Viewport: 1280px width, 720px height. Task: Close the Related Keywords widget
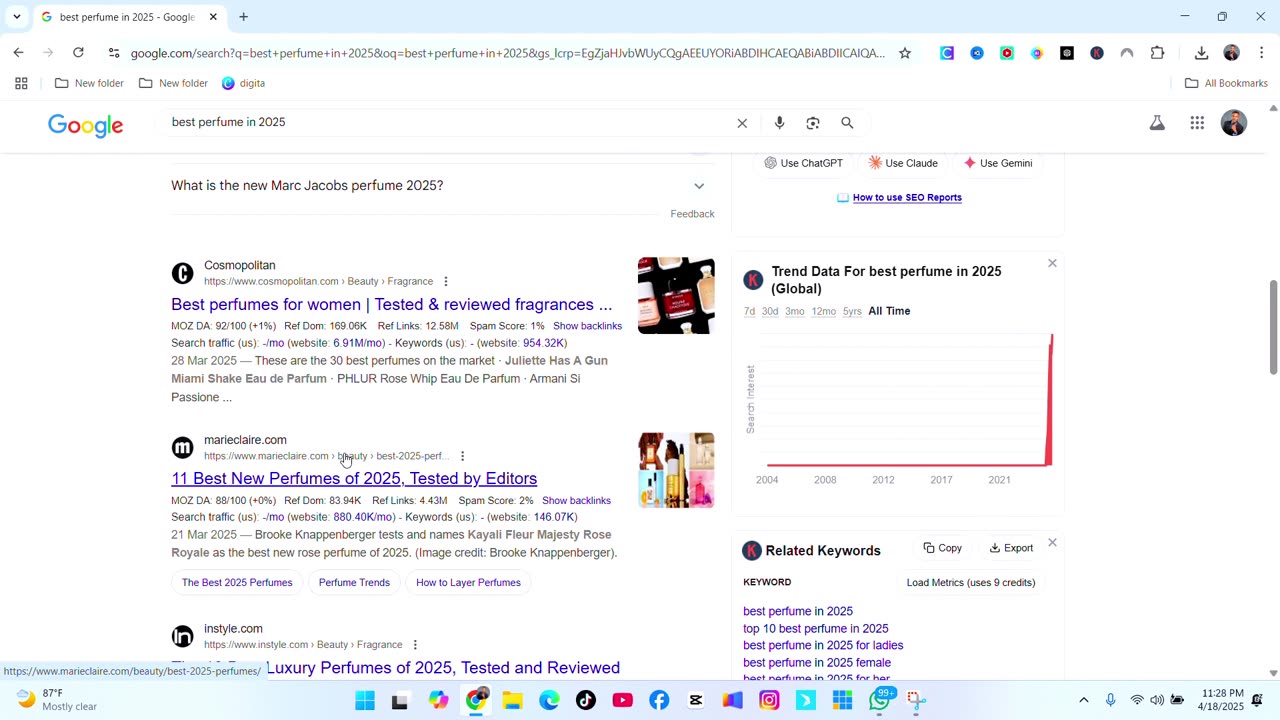point(1052,543)
